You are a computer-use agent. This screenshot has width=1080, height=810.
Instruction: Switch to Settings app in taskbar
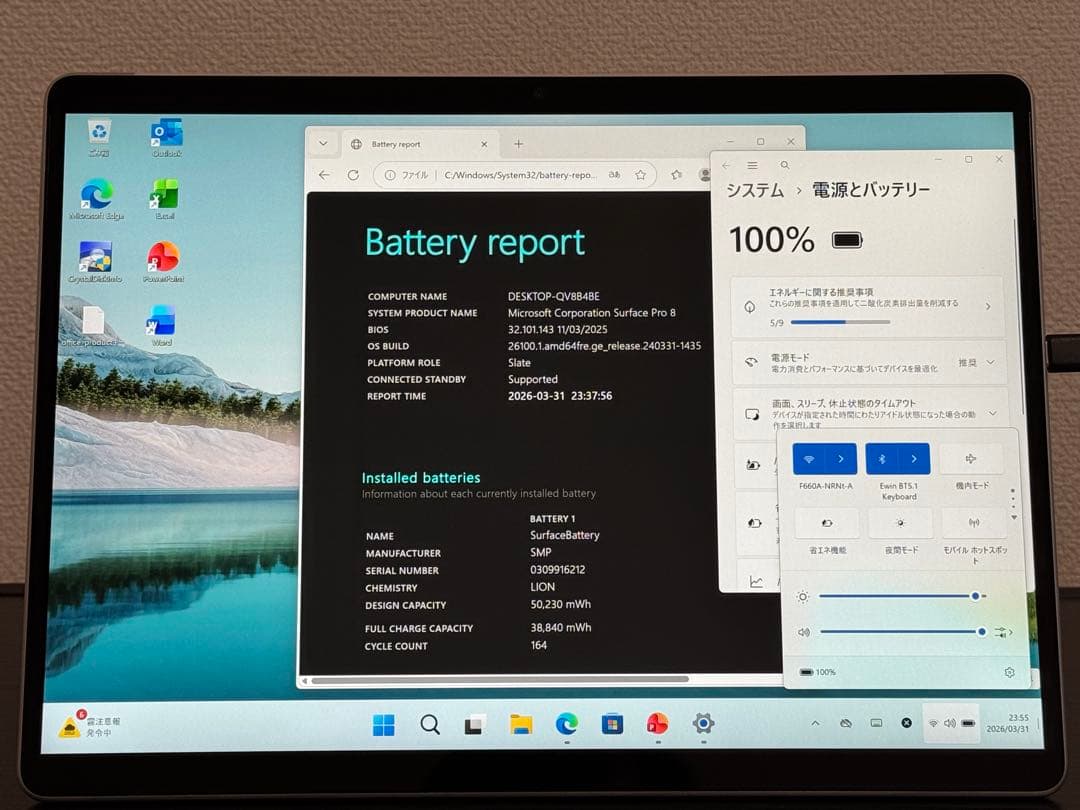click(x=703, y=724)
